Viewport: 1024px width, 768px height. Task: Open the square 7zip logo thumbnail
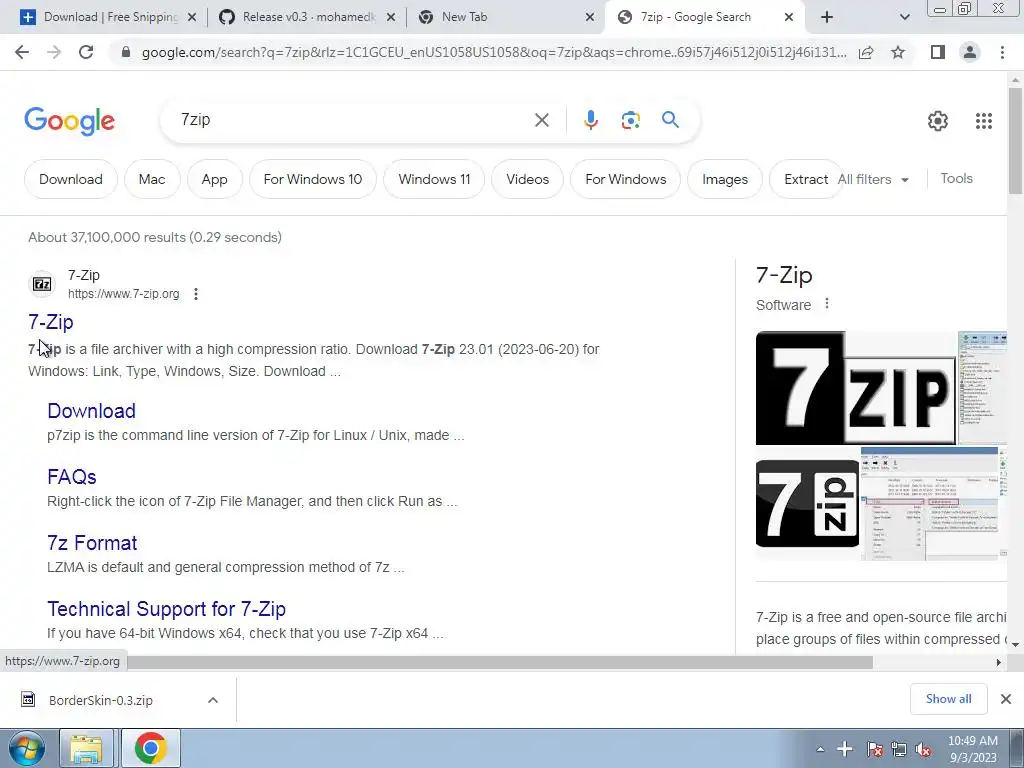tap(807, 504)
